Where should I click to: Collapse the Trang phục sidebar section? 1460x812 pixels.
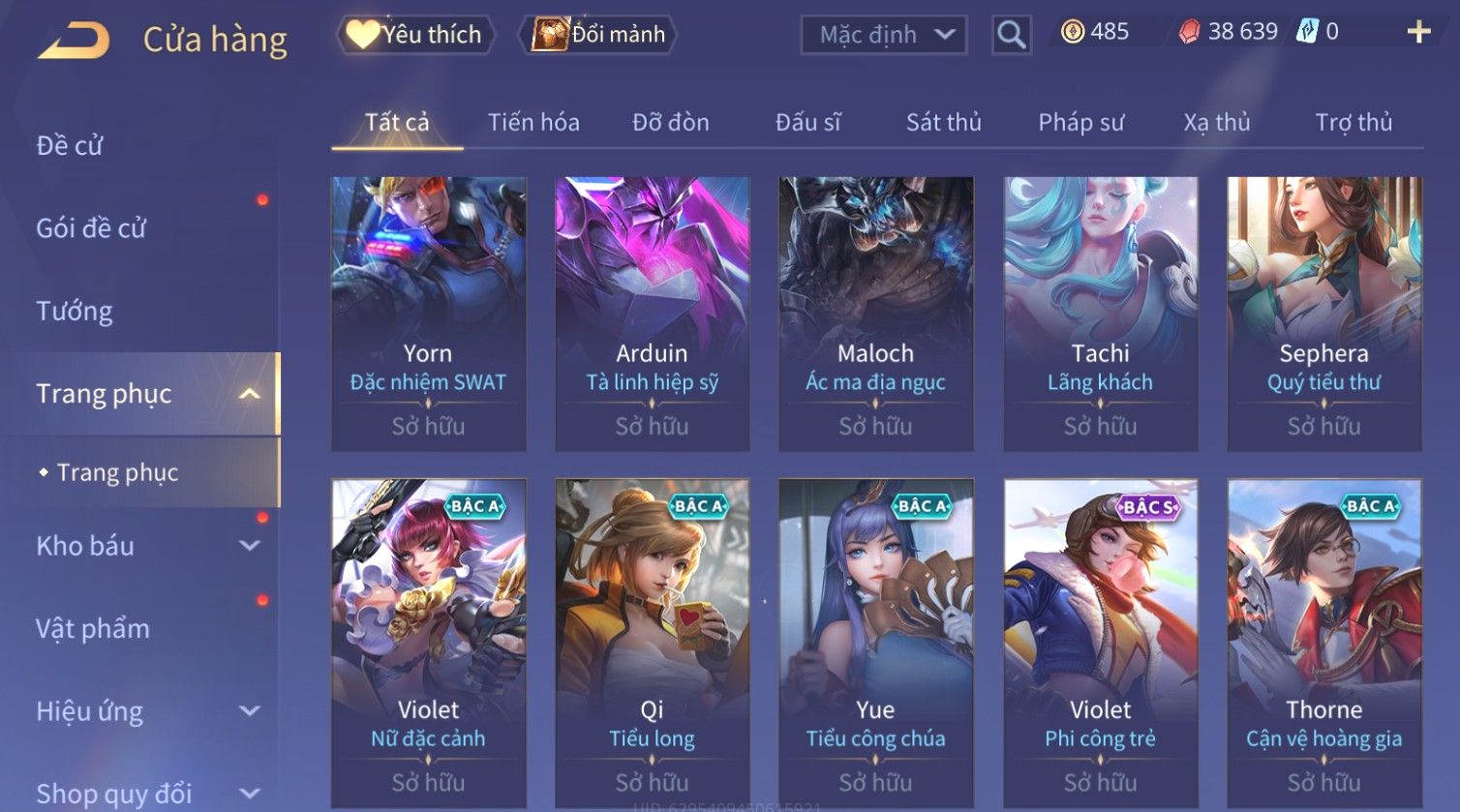[249, 394]
